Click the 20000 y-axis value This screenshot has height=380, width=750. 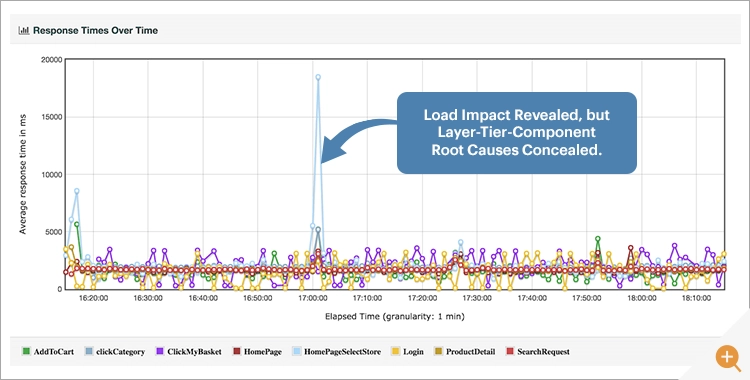pos(52,60)
